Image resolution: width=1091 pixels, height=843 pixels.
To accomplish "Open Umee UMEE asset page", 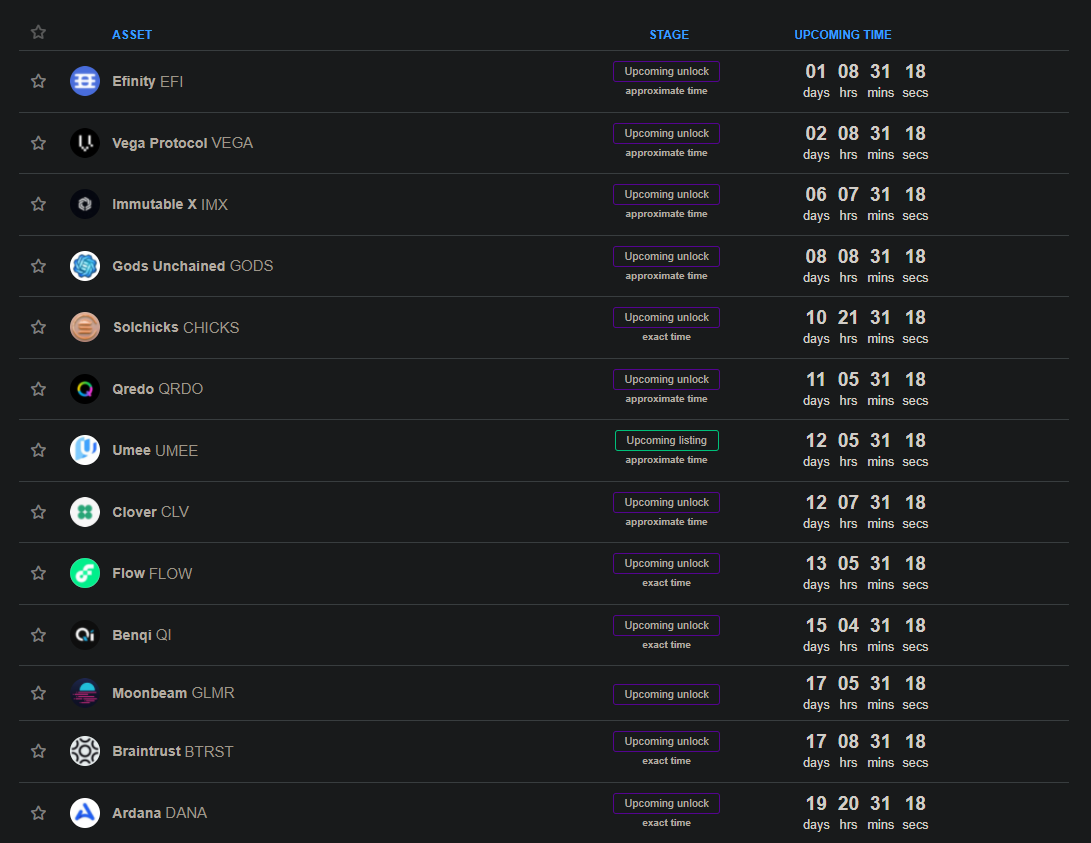I will 155,451.
